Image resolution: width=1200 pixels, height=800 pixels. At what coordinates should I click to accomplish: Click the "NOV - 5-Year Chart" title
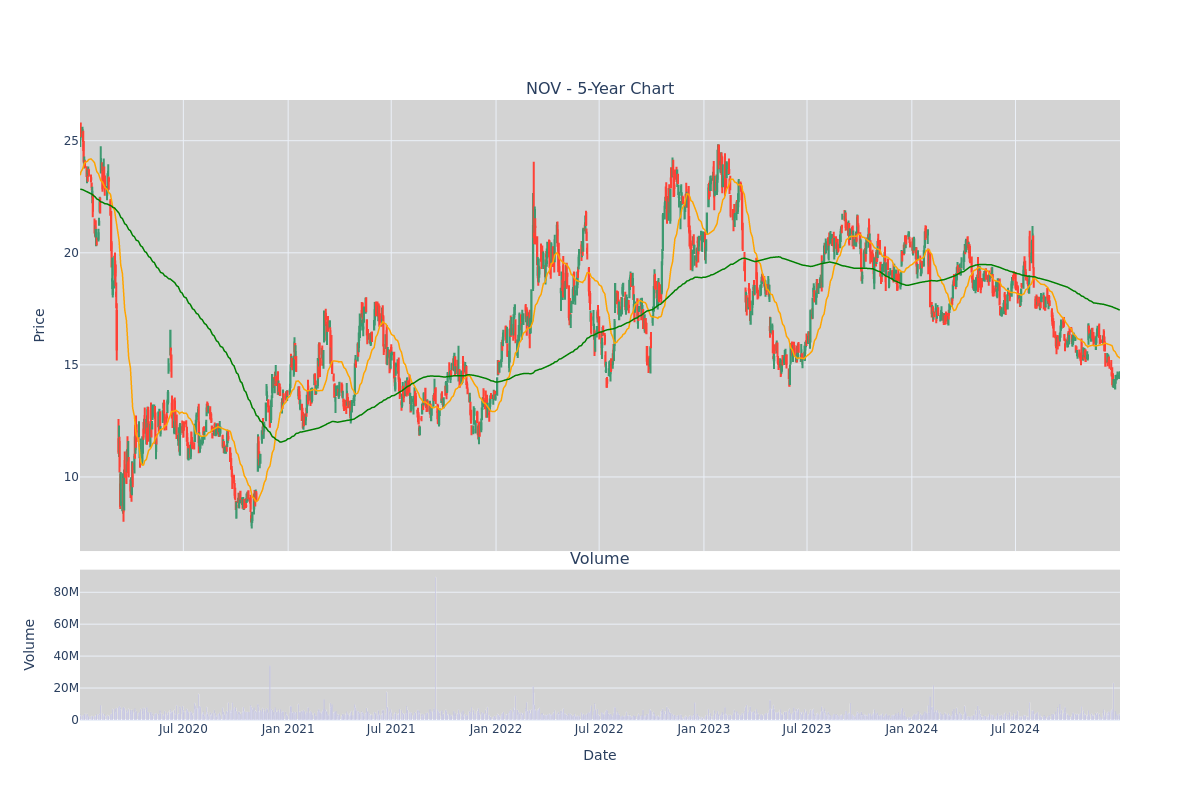point(600,89)
